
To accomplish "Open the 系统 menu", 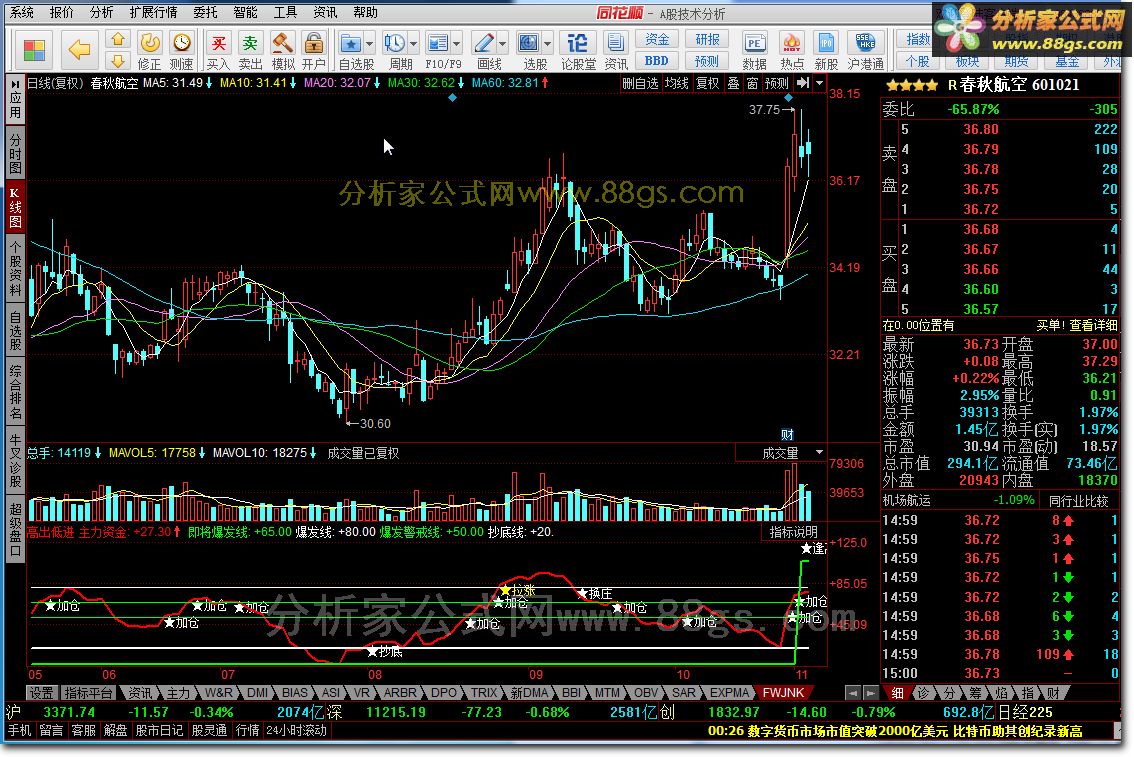I will (22, 12).
